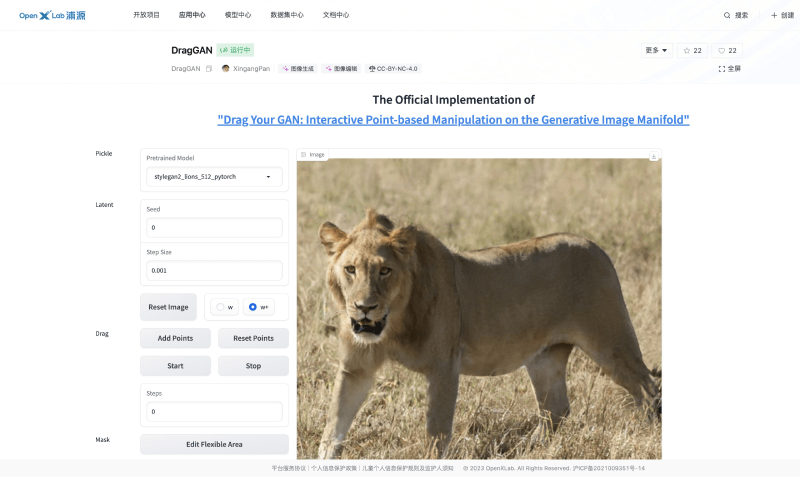The height and width of the screenshot is (477, 800).
Task: Open 模型中心 in the top navigation
Action: 238,15
